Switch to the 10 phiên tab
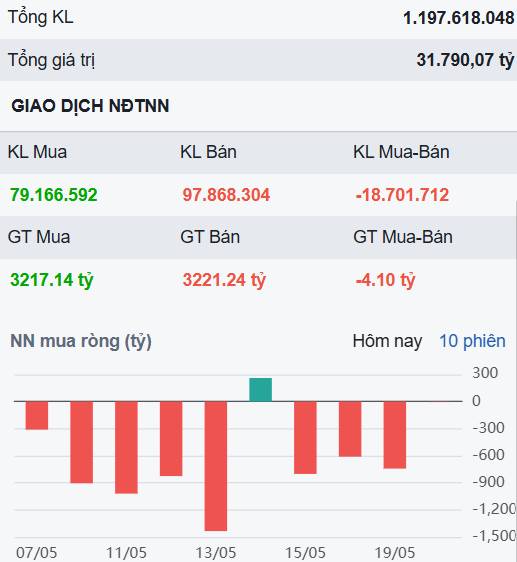The height and width of the screenshot is (562, 517). pos(472,341)
